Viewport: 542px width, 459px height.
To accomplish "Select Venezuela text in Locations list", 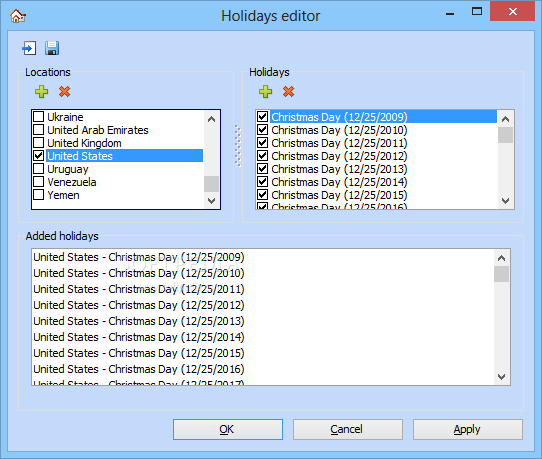I will pyautogui.click(x=72, y=182).
